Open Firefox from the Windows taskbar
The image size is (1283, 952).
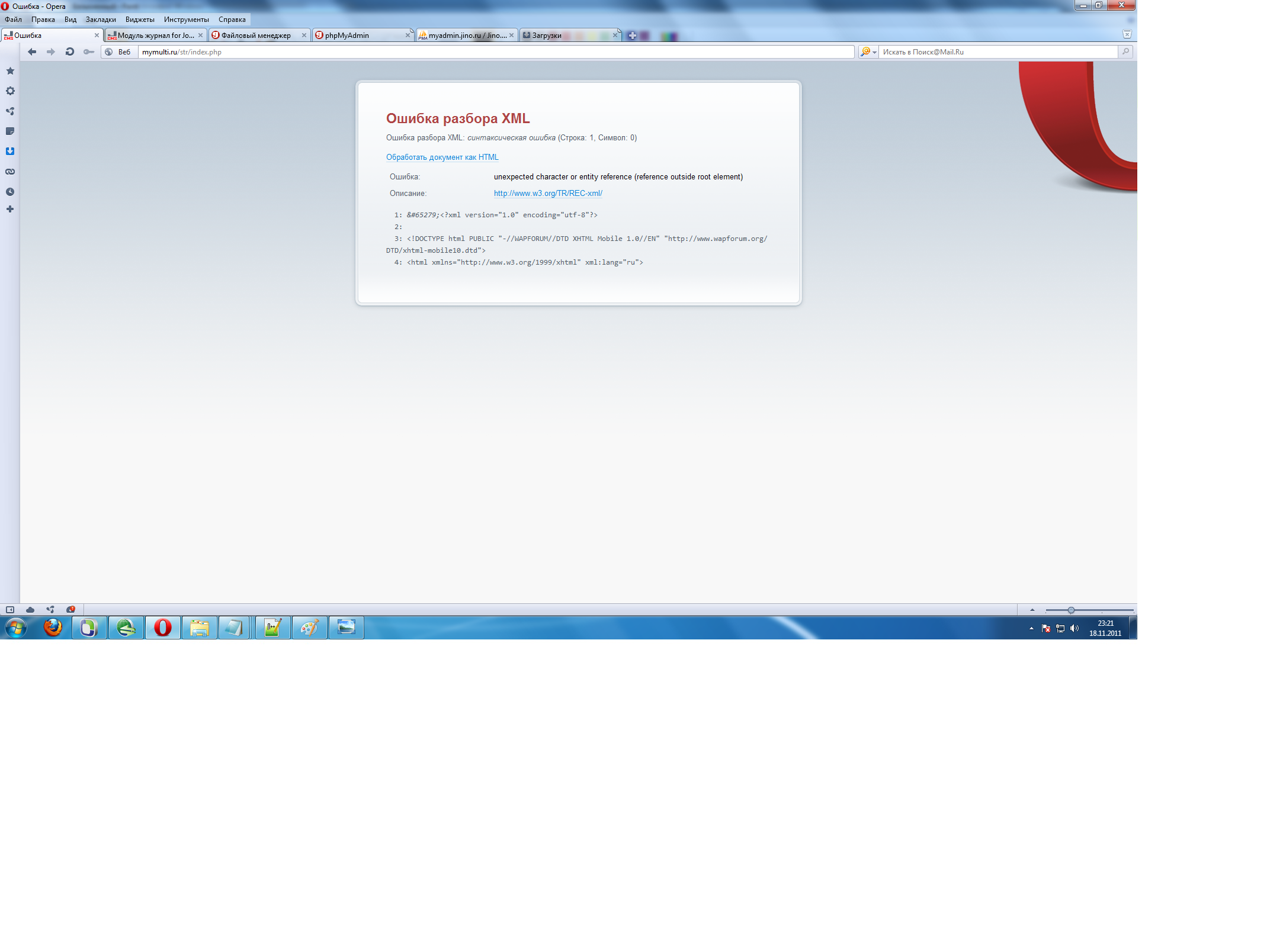pos(53,628)
